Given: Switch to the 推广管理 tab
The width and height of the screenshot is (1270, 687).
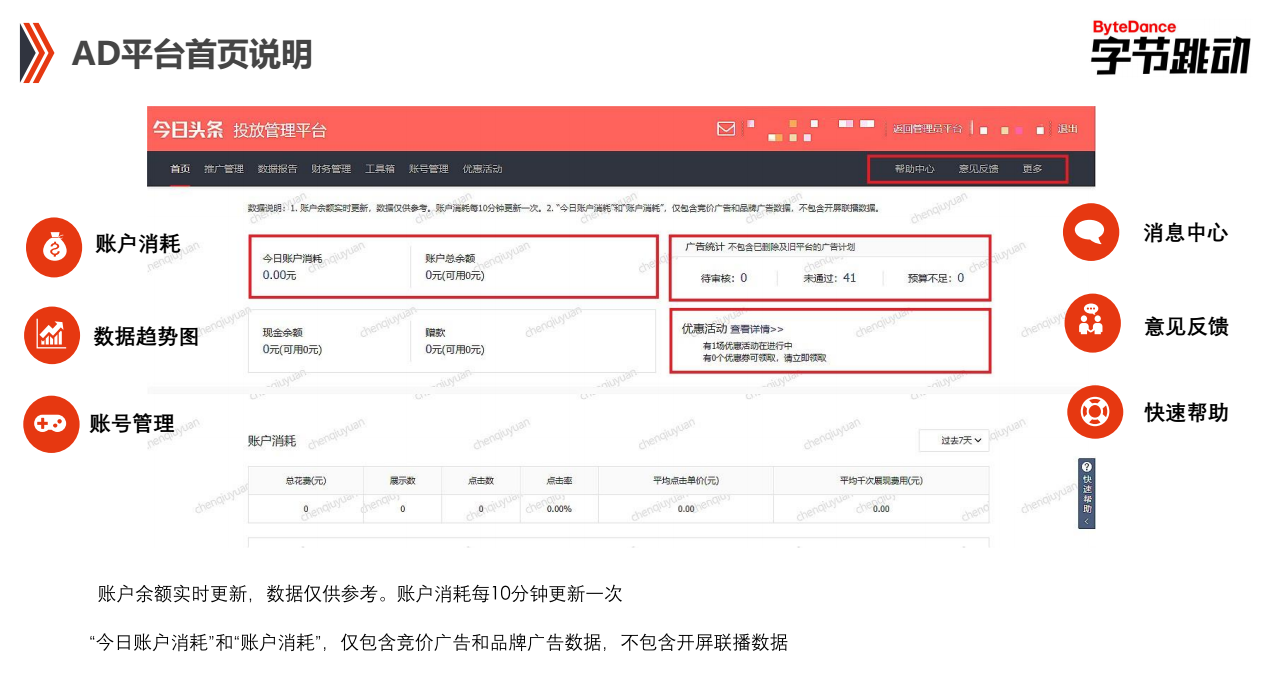Looking at the screenshot, I should click(222, 168).
